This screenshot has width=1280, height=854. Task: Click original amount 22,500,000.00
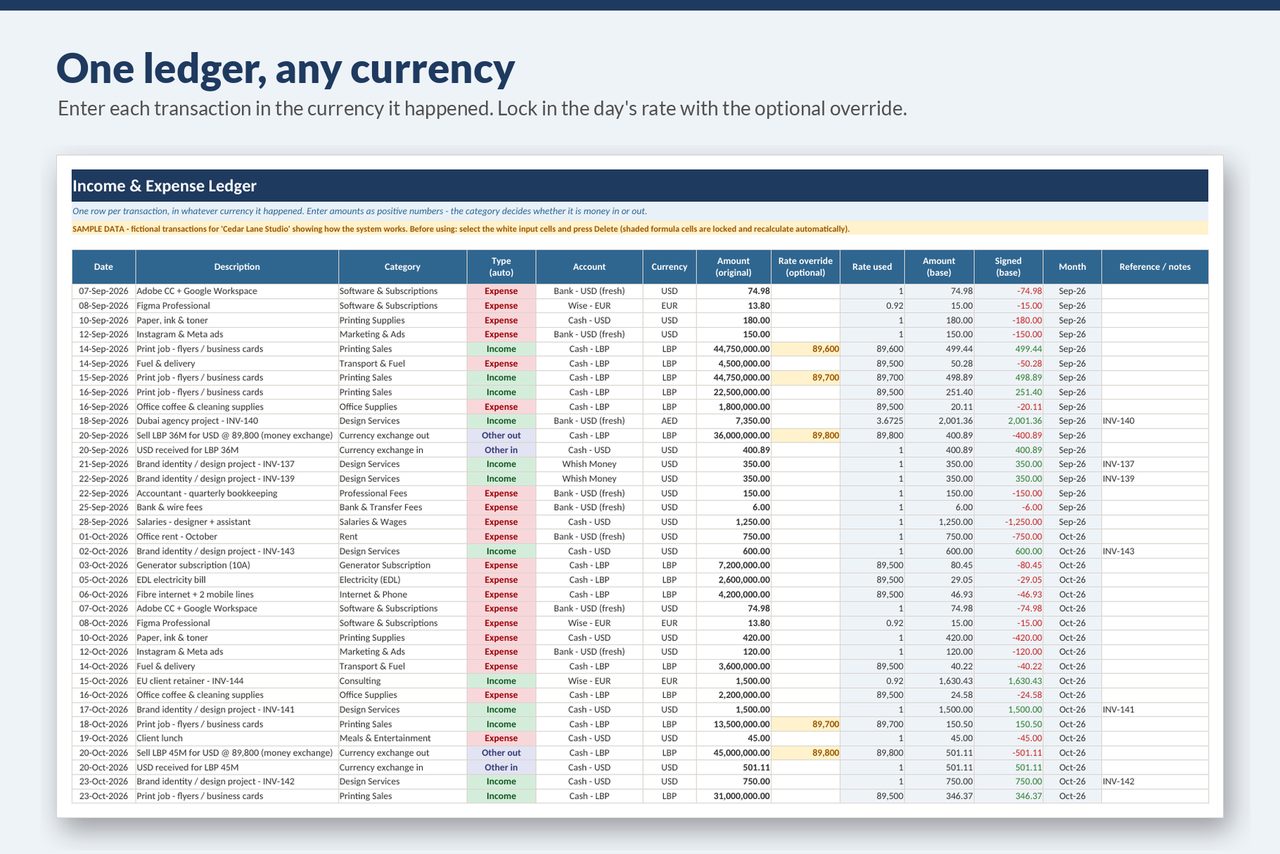733,392
